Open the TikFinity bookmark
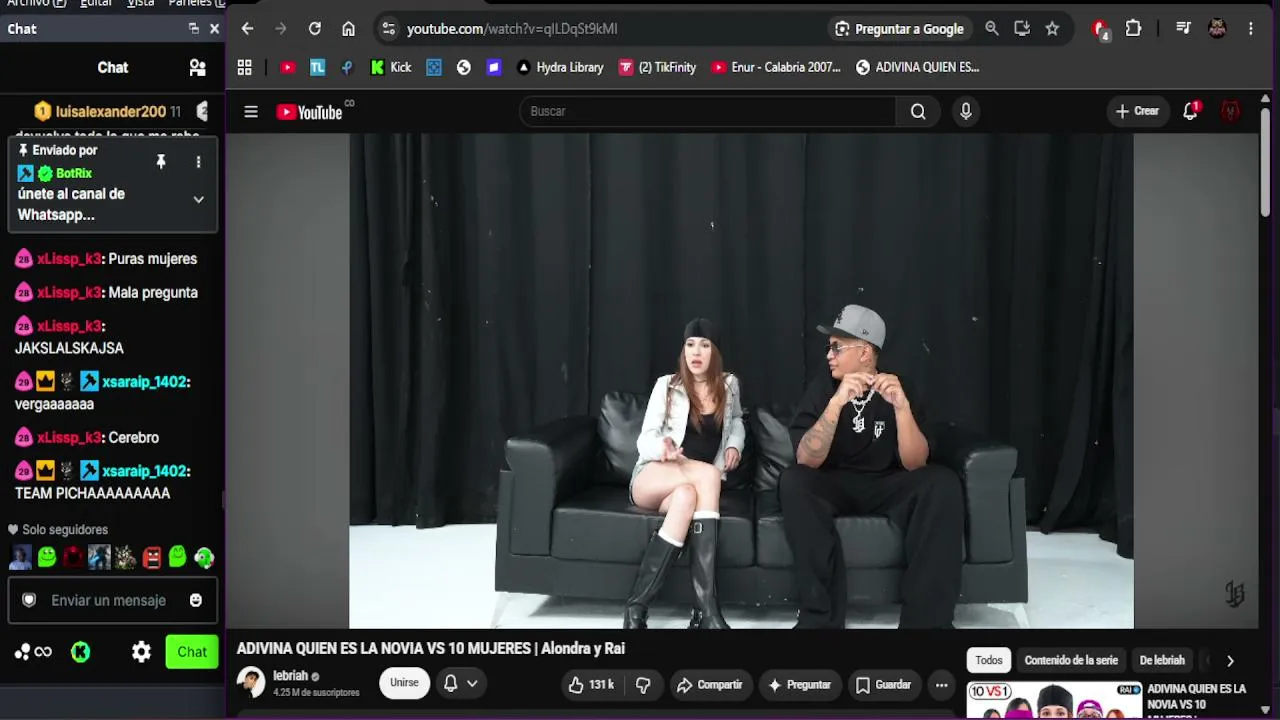This screenshot has height=720, width=1280. pyautogui.click(x=657, y=67)
